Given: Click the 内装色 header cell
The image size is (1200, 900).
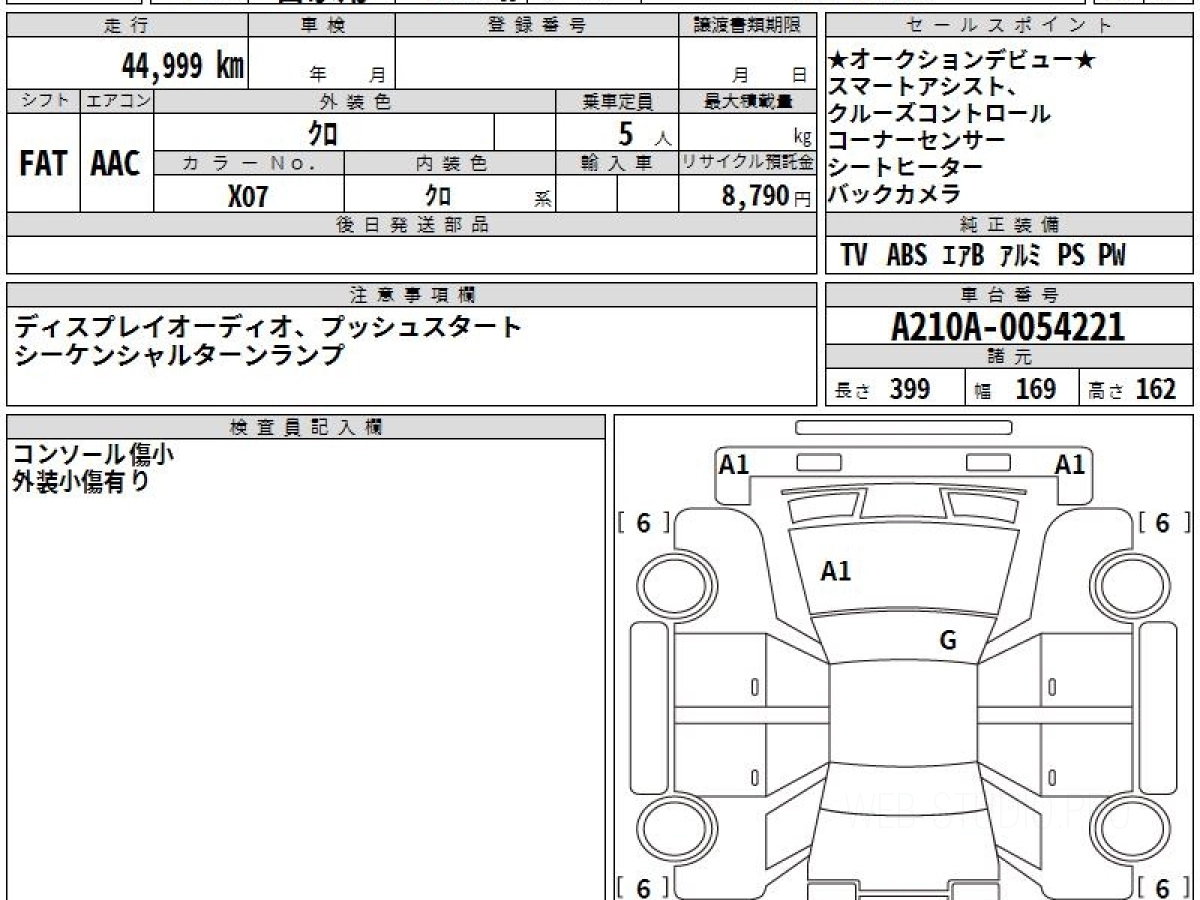Looking at the screenshot, I should pyautogui.click(x=450, y=164).
